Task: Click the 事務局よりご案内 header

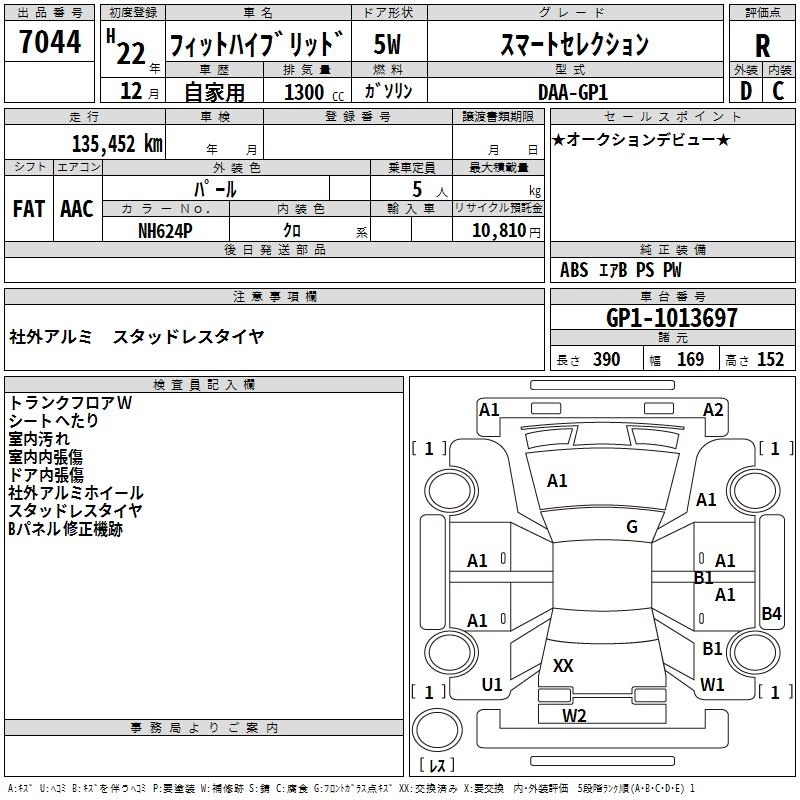Action: pyautogui.click(x=204, y=728)
